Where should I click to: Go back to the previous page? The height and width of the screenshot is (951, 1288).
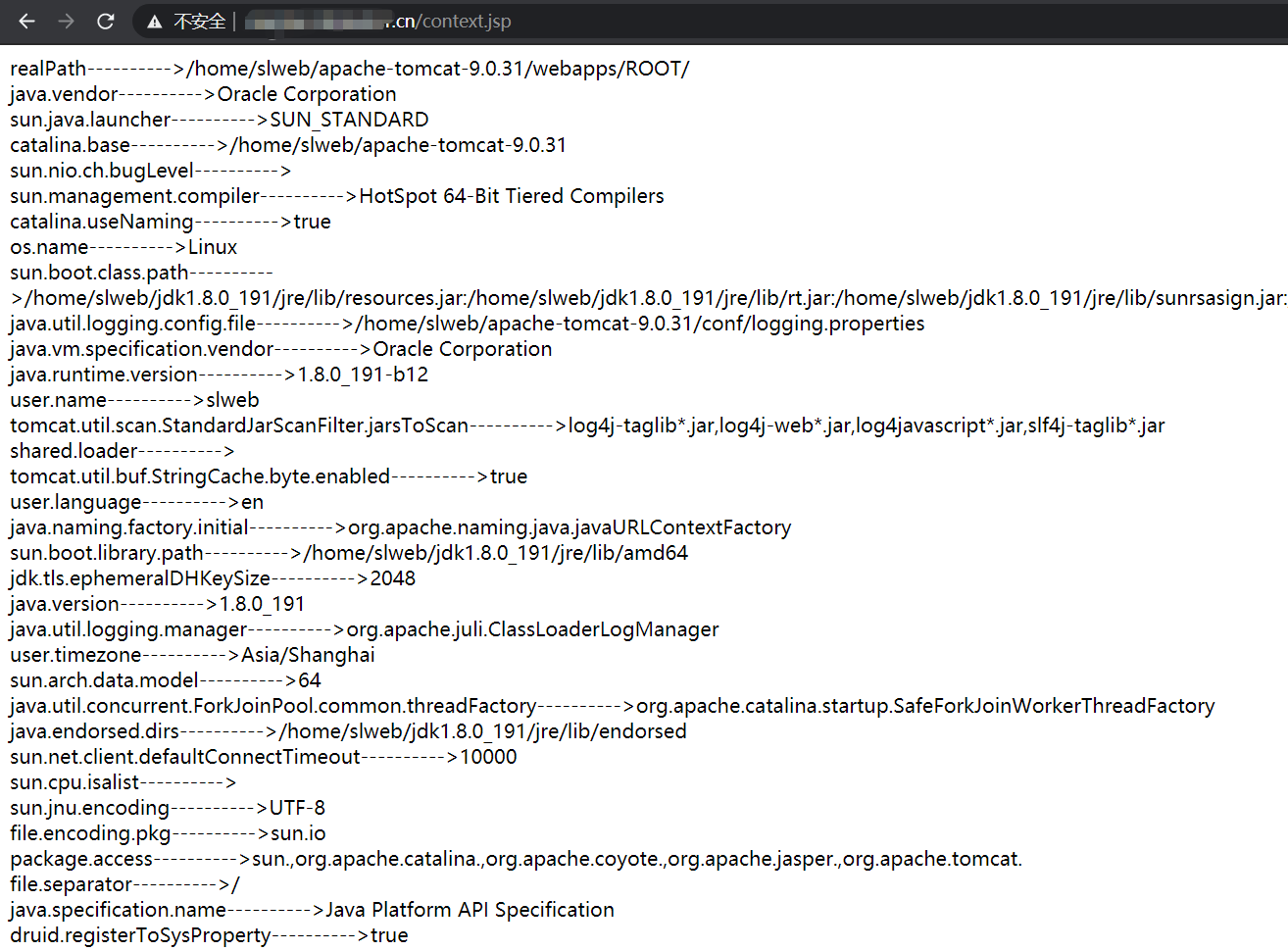tap(26, 21)
